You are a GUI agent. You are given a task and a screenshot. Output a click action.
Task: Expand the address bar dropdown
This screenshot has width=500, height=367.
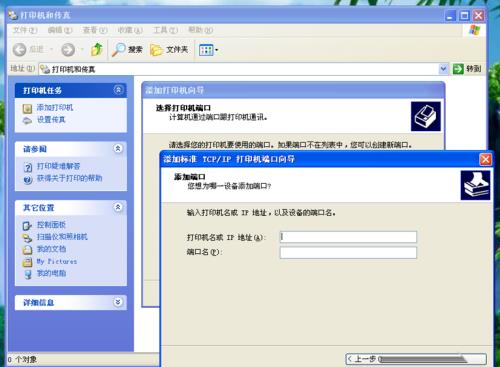(443, 69)
